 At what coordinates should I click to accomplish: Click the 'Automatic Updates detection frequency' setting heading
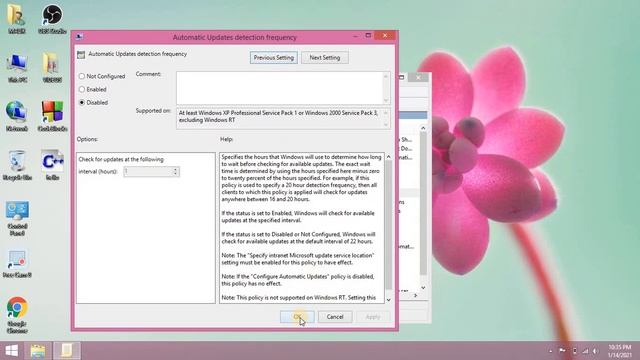click(x=138, y=54)
